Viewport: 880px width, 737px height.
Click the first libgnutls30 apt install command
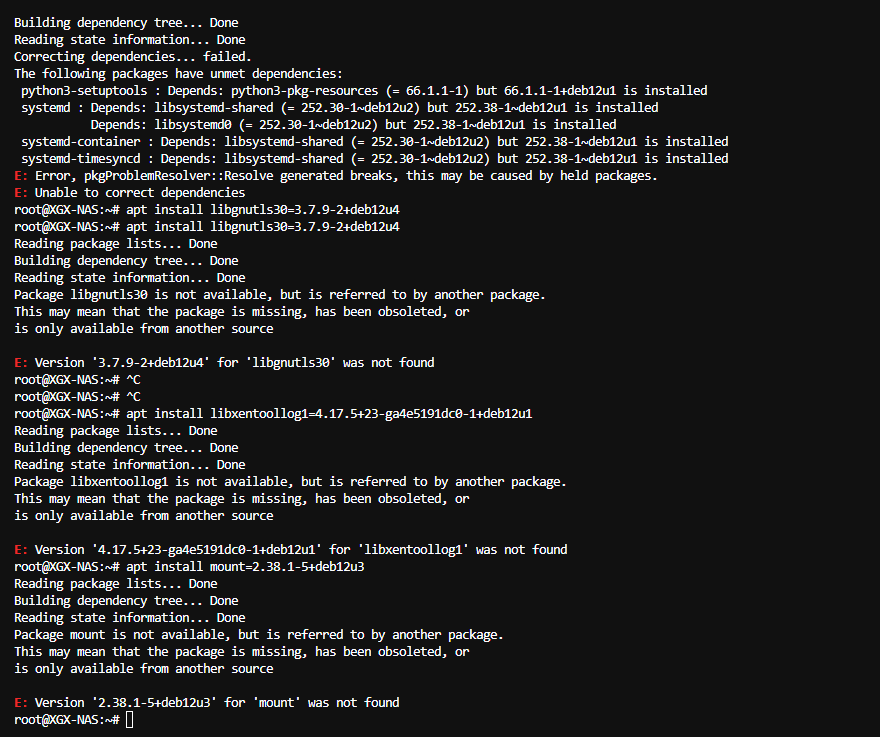click(x=207, y=209)
